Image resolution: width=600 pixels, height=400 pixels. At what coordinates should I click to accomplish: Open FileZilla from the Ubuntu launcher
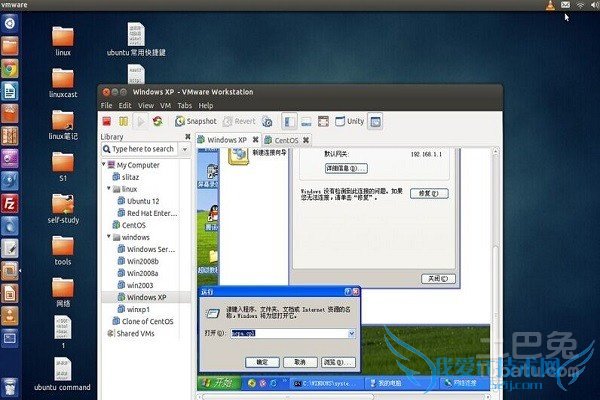click(x=10, y=204)
